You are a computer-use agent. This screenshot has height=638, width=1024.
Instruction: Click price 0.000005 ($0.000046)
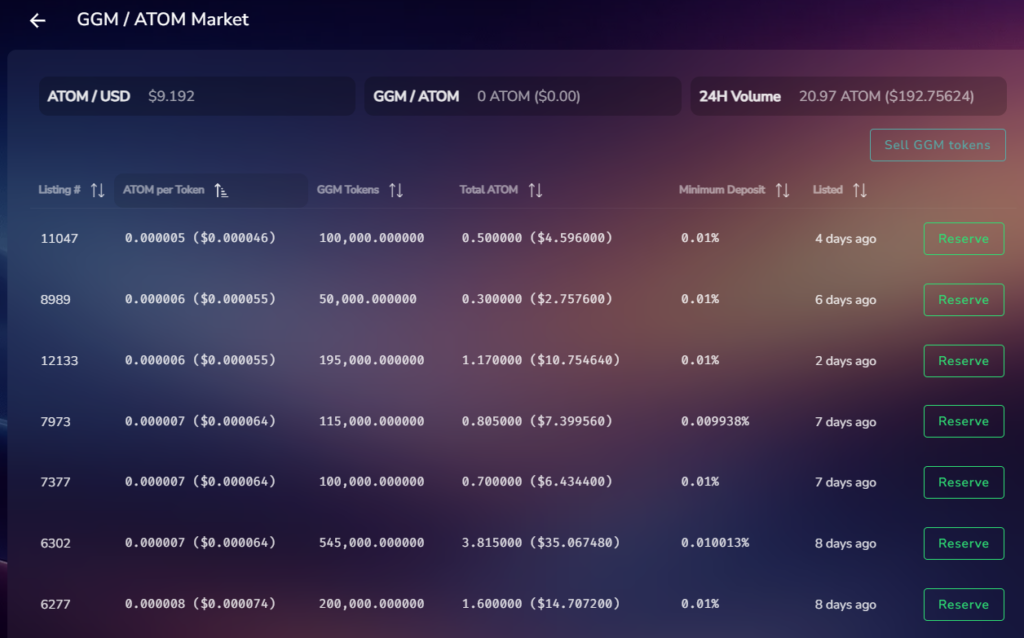(x=200, y=238)
